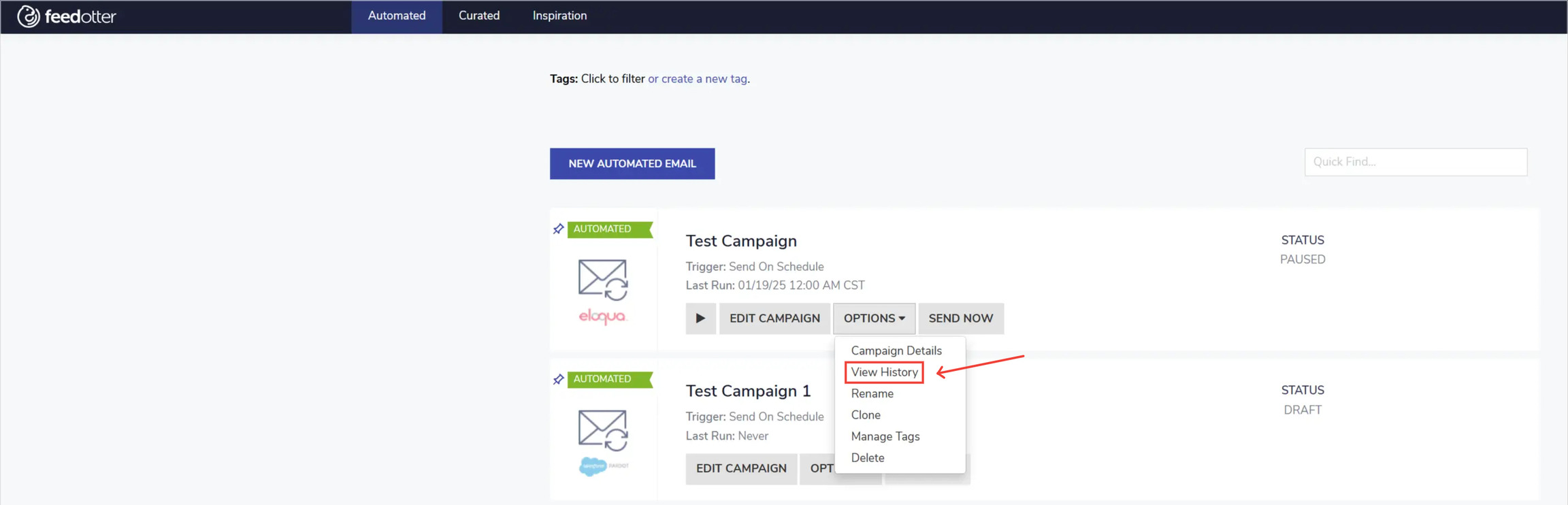Click the Salesforce Pardot logo
The width and height of the screenshot is (1568, 505).
click(603, 466)
